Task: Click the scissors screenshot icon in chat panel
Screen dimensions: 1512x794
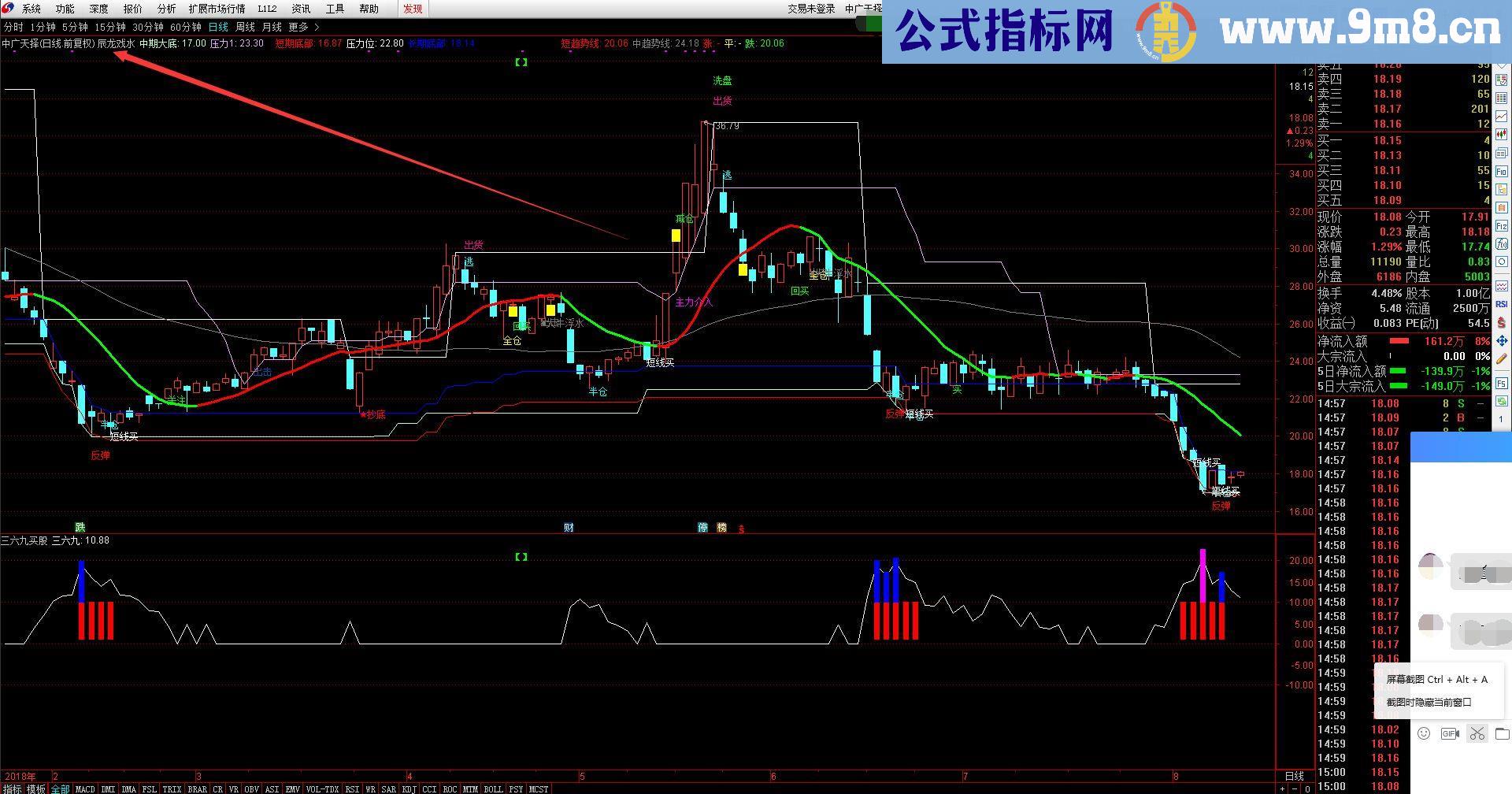Action: [1477, 733]
